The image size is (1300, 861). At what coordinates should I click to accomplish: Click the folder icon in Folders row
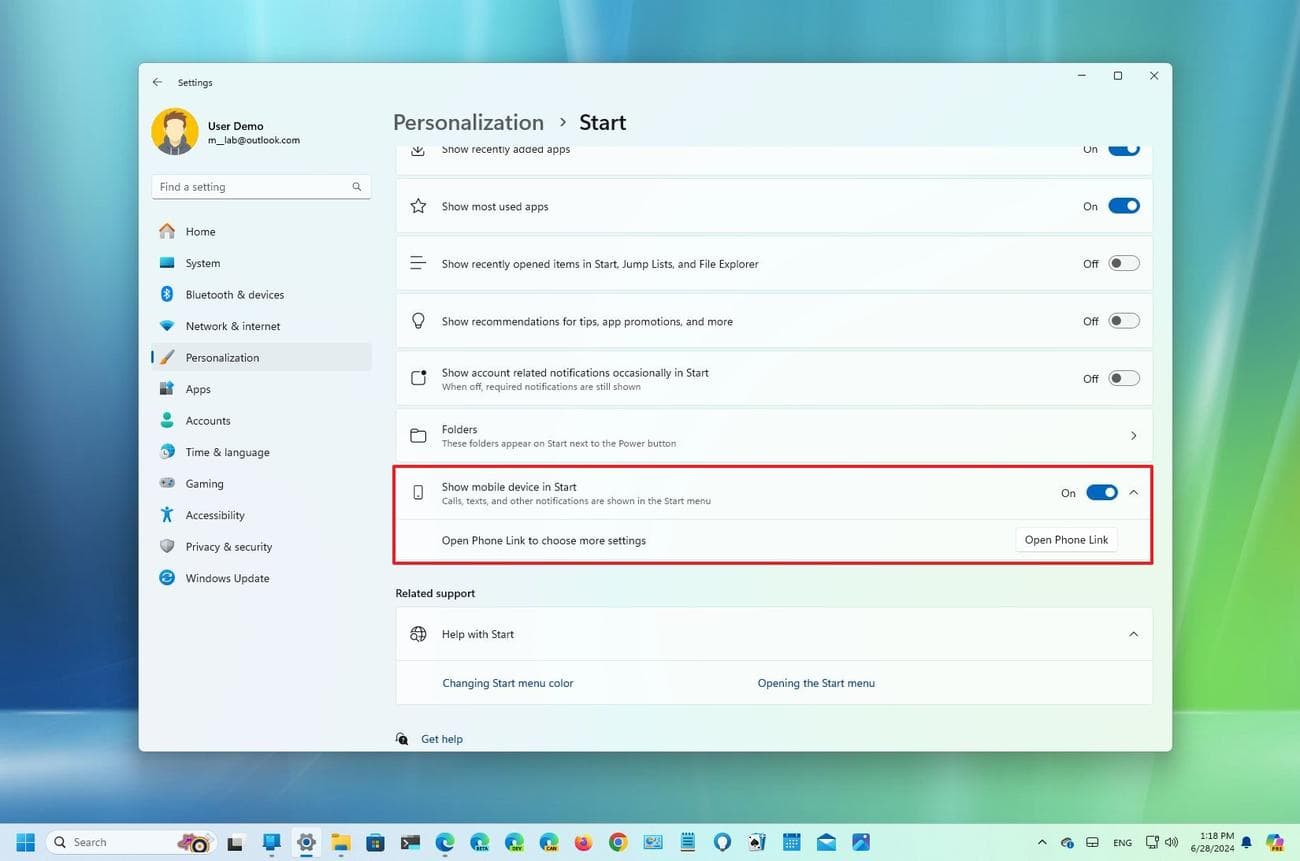pyautogui.click(x=418, y=436)
